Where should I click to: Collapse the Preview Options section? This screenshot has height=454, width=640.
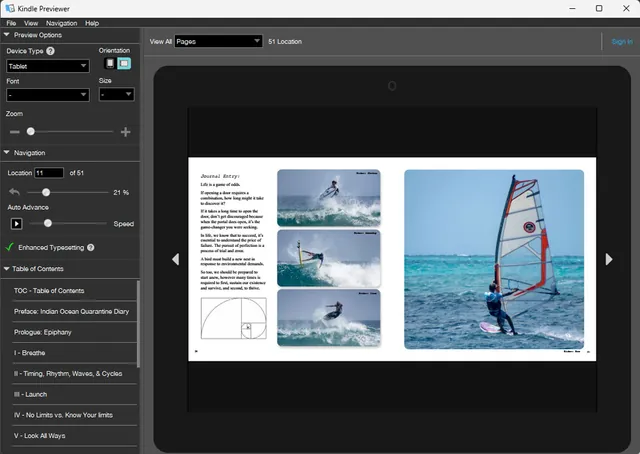pos(6,35)
